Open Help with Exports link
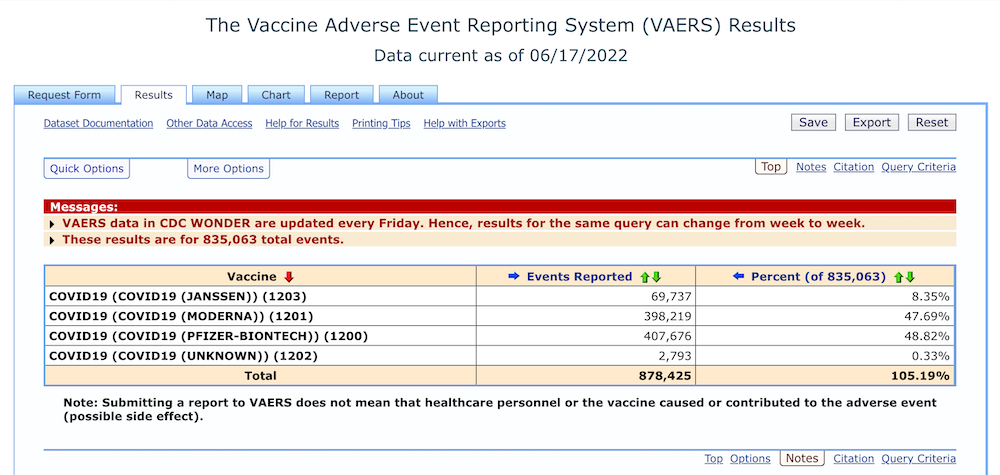1000x475 pixels. [x=465, y=124]
